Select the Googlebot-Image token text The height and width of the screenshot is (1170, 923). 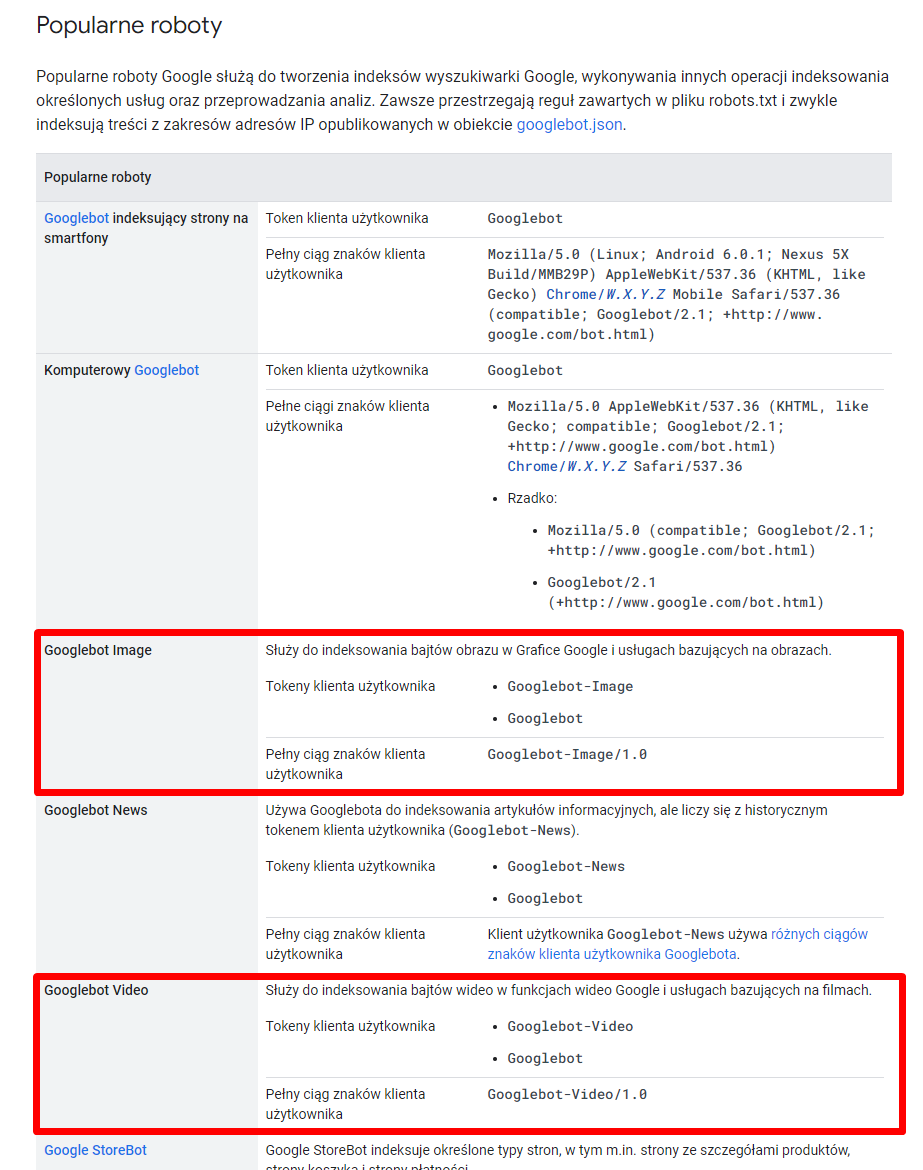[570, 686]
